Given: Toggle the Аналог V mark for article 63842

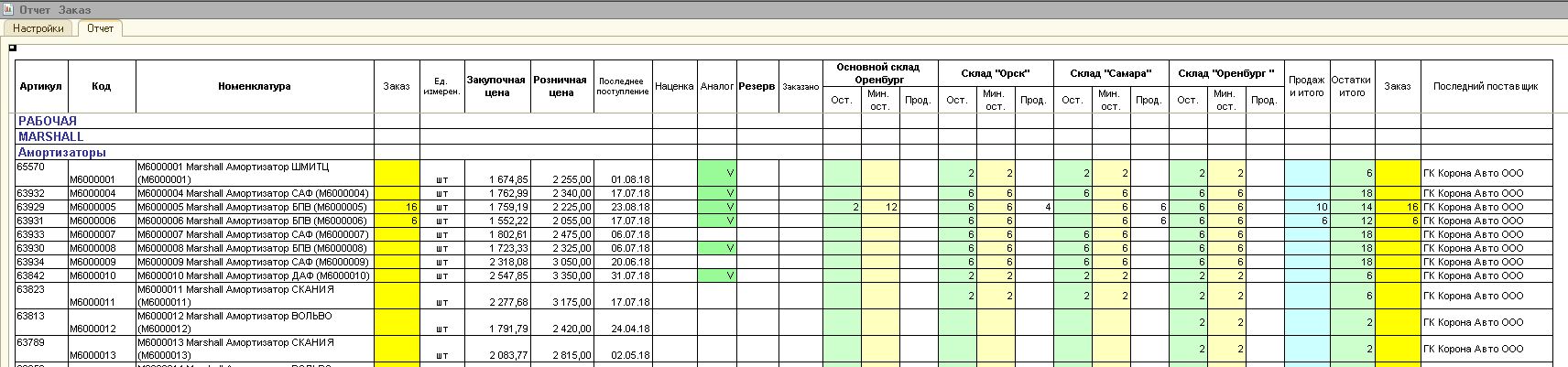Looking at the screenshot, I should [x=716, y=275].
